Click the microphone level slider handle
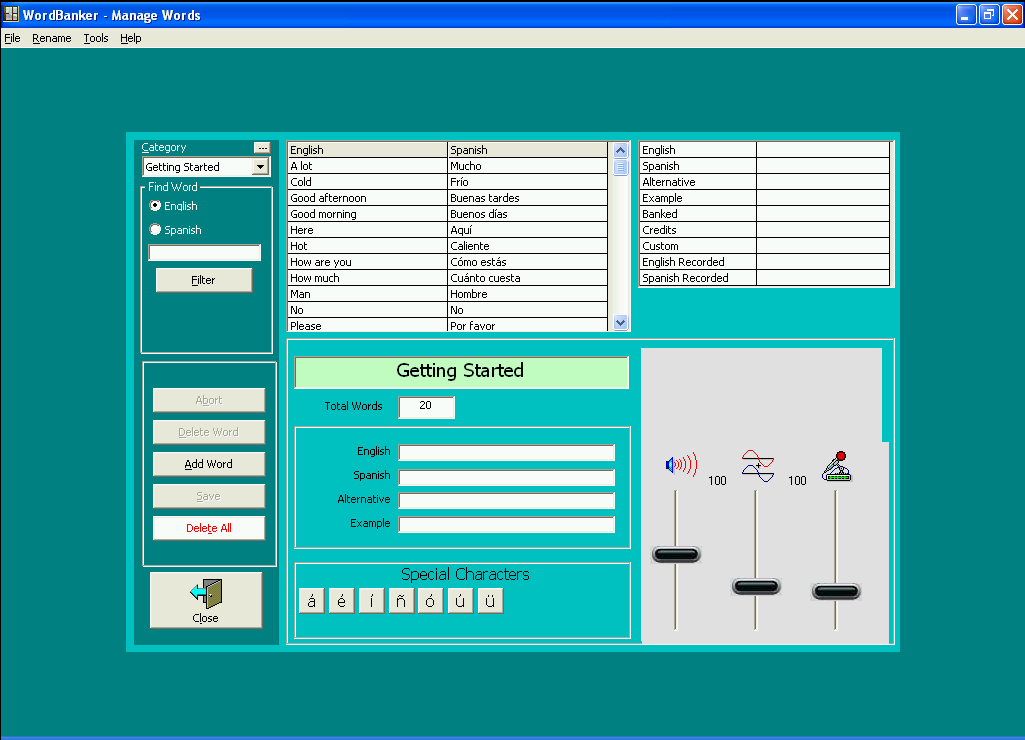The width and height of the screenshot is (1025, 740). pos(836,592)
